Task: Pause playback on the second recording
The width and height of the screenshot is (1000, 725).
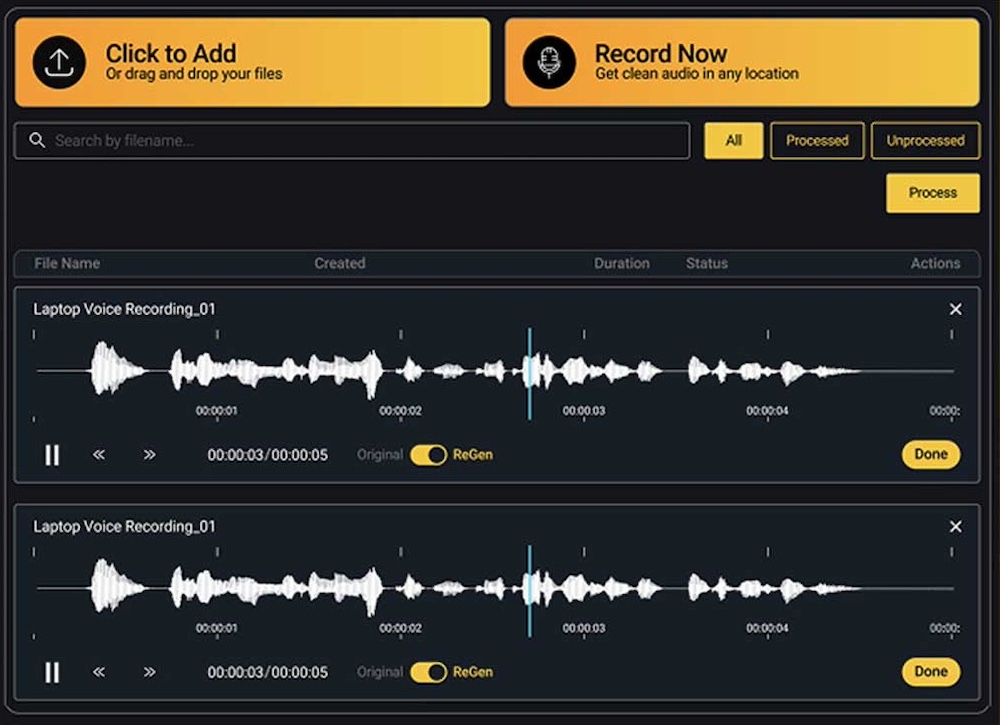Action: [52, 672]
